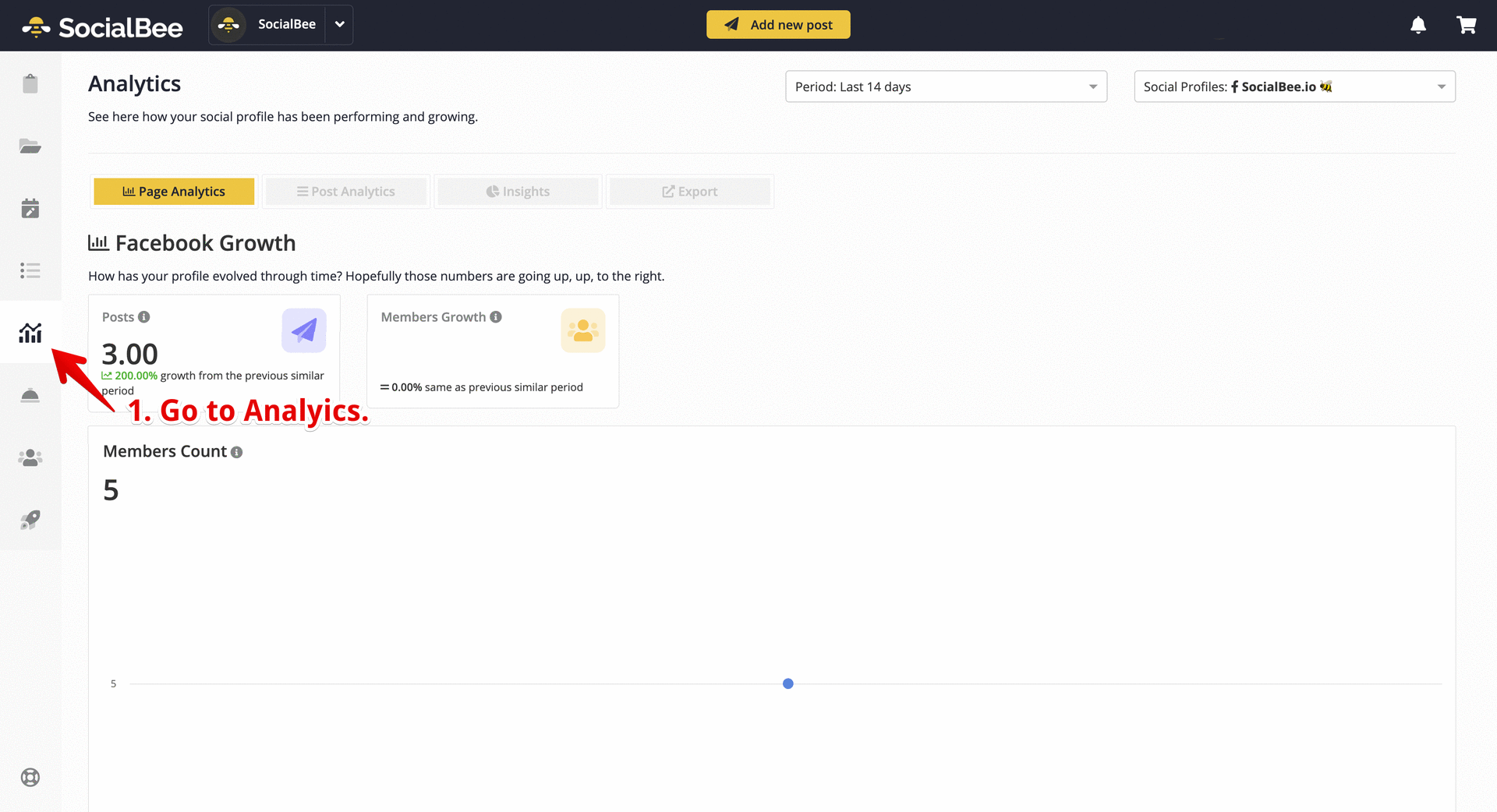Click the SocialBee logo
The width and height of the screenshot is (1497, 812).
102,27
